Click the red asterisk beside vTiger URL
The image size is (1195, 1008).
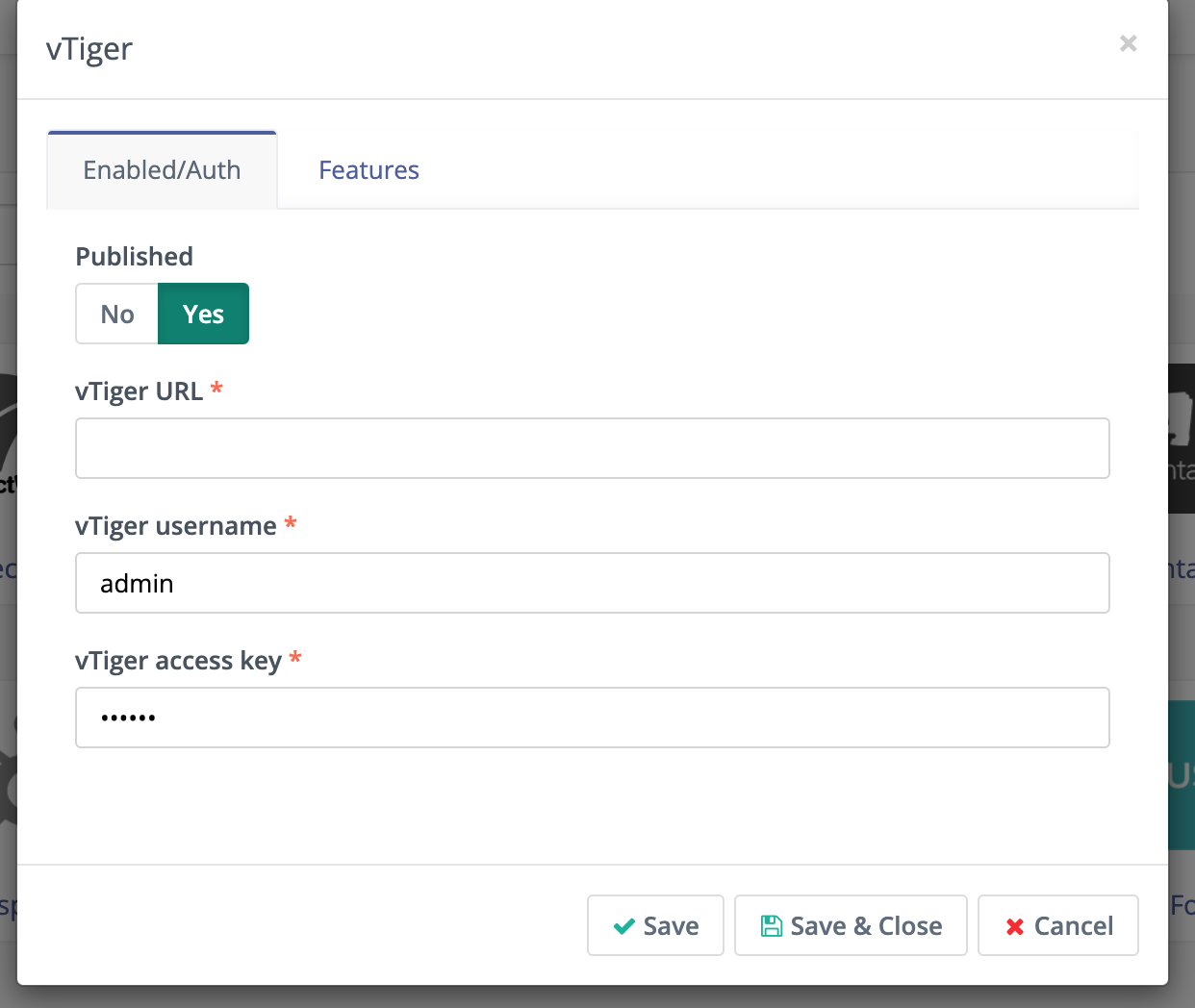tap(216, 389)
